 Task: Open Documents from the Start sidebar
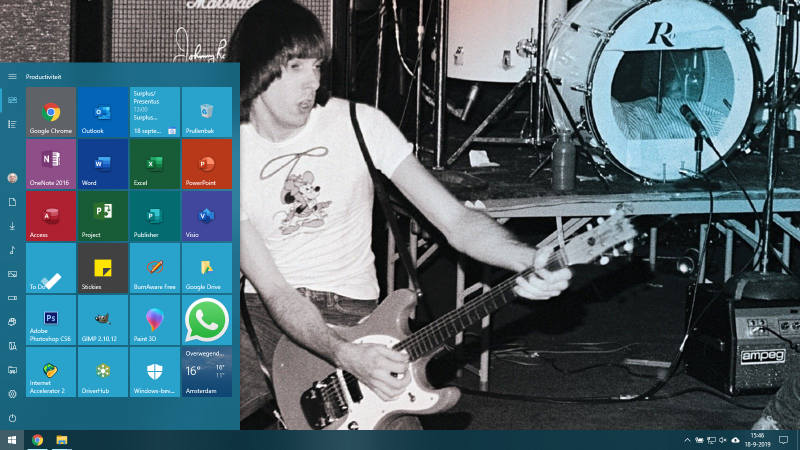click(12, 202)
